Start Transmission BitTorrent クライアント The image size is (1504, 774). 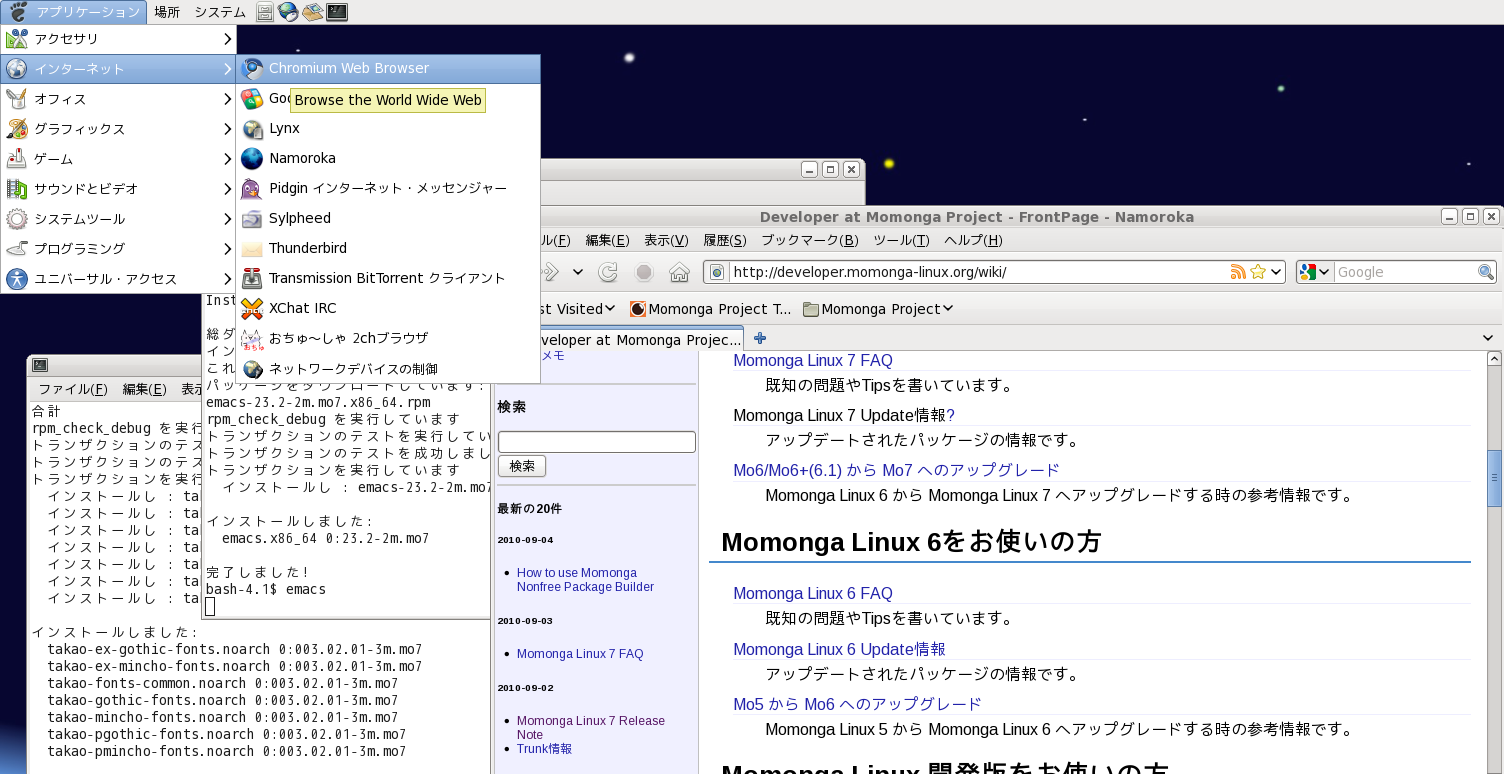pyautogui.click(x=388, y=279)
